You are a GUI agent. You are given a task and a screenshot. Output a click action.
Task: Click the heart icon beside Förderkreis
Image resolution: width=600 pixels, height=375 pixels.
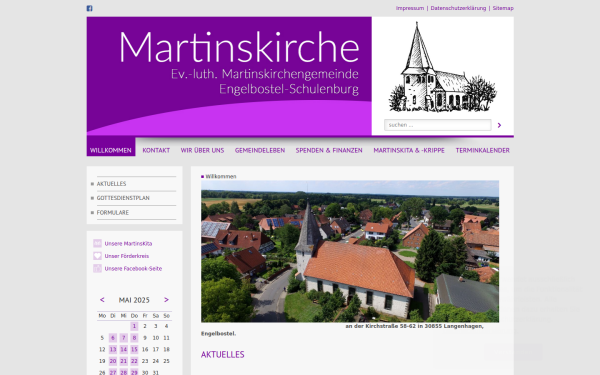[97, 256]
